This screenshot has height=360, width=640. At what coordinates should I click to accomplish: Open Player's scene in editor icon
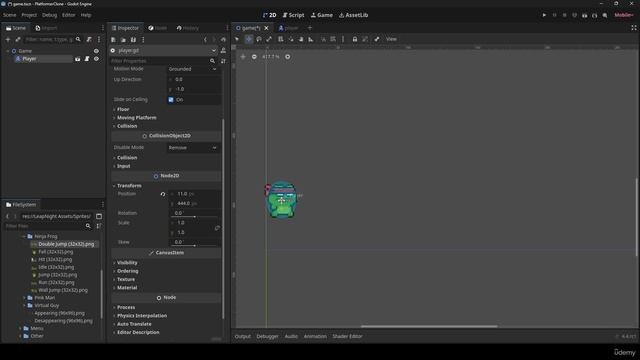[78, 59]
